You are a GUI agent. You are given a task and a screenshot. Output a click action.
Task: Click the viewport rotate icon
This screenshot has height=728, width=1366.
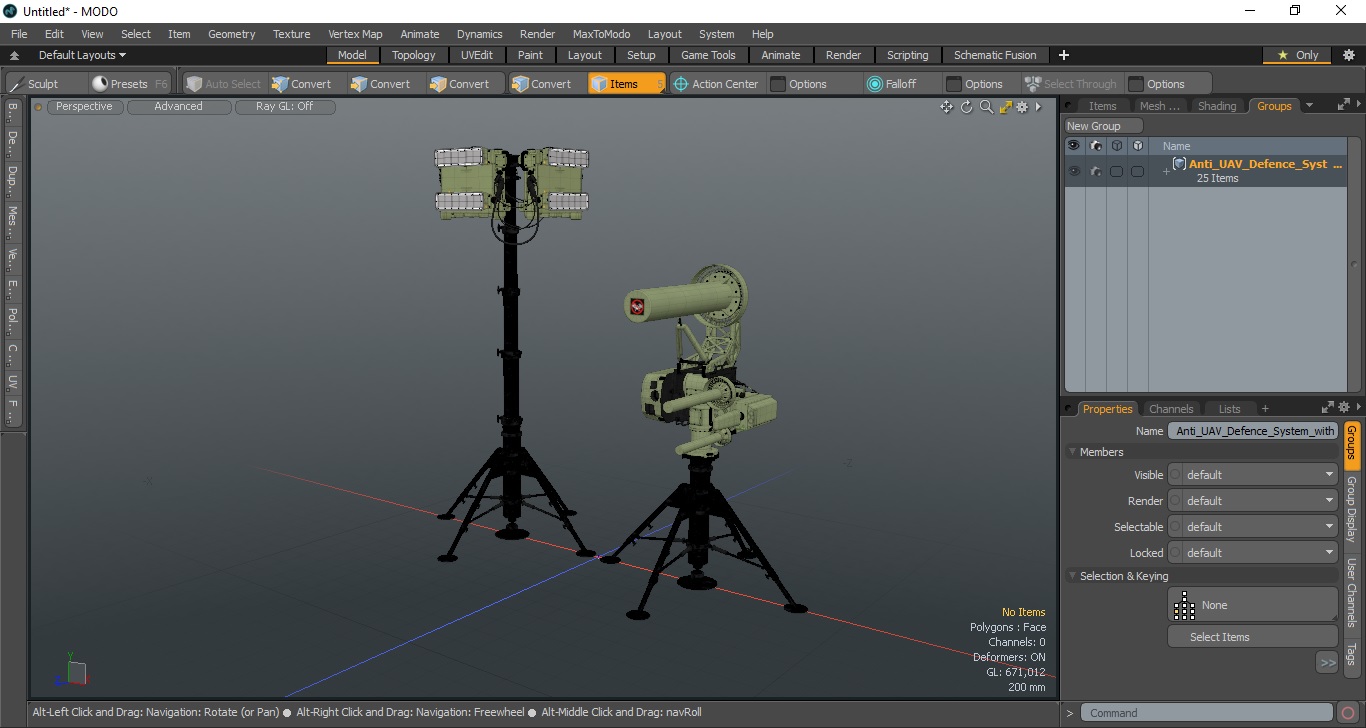click(x=967, y=107)
